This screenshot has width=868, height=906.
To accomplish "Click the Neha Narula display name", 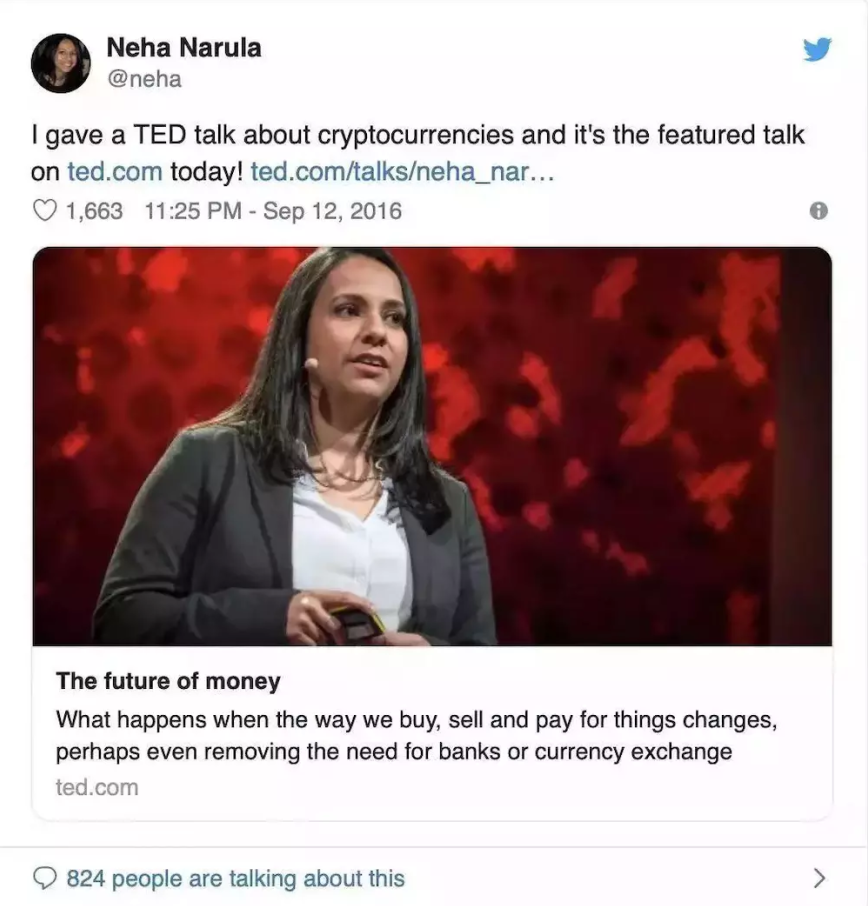I will point(184,47).
